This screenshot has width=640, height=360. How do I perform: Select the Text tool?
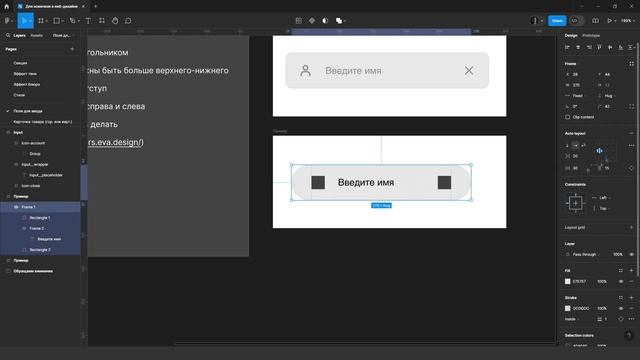tap(88, 20)
